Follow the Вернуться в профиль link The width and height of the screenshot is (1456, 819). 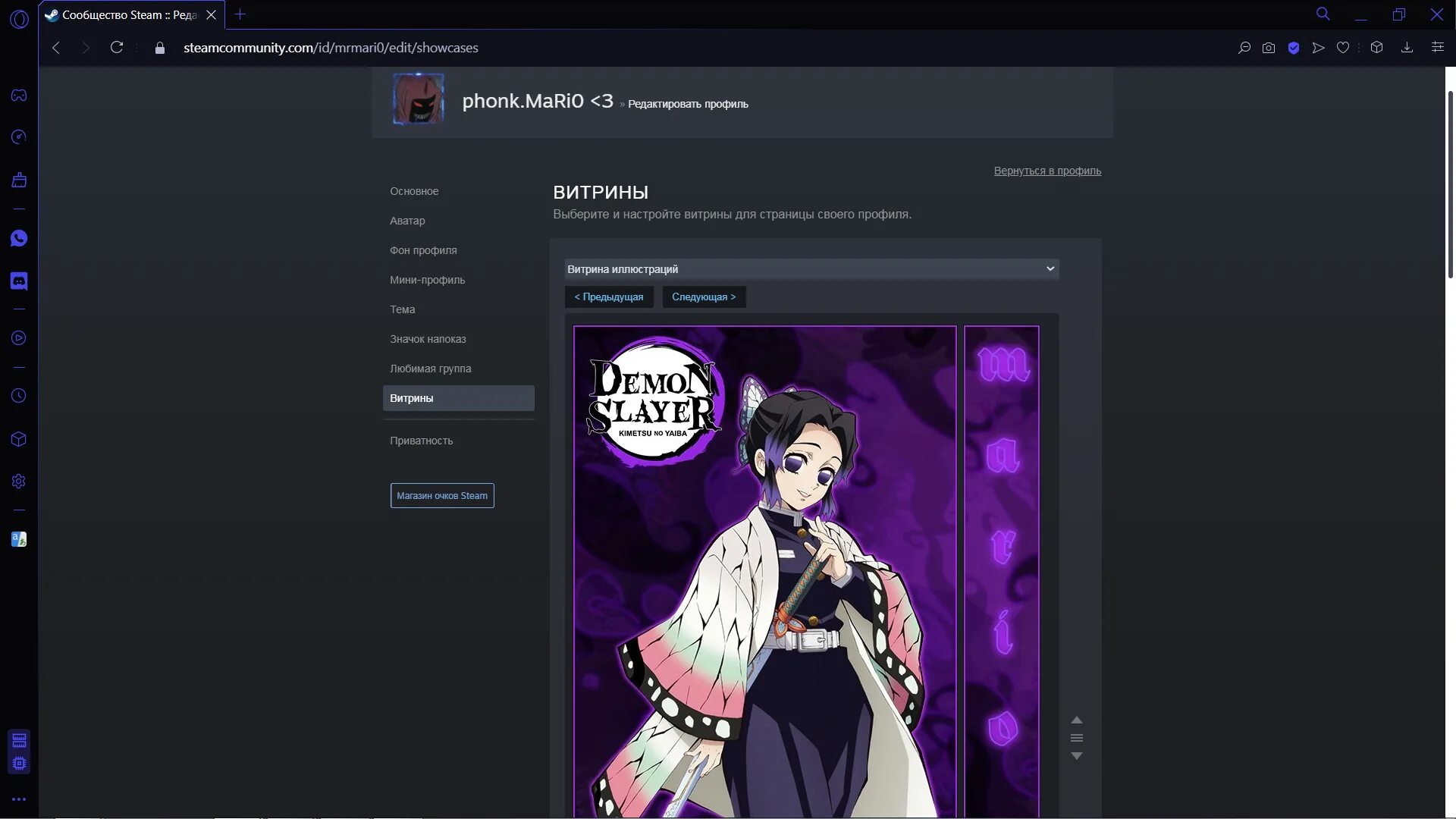pos(1047,171)
